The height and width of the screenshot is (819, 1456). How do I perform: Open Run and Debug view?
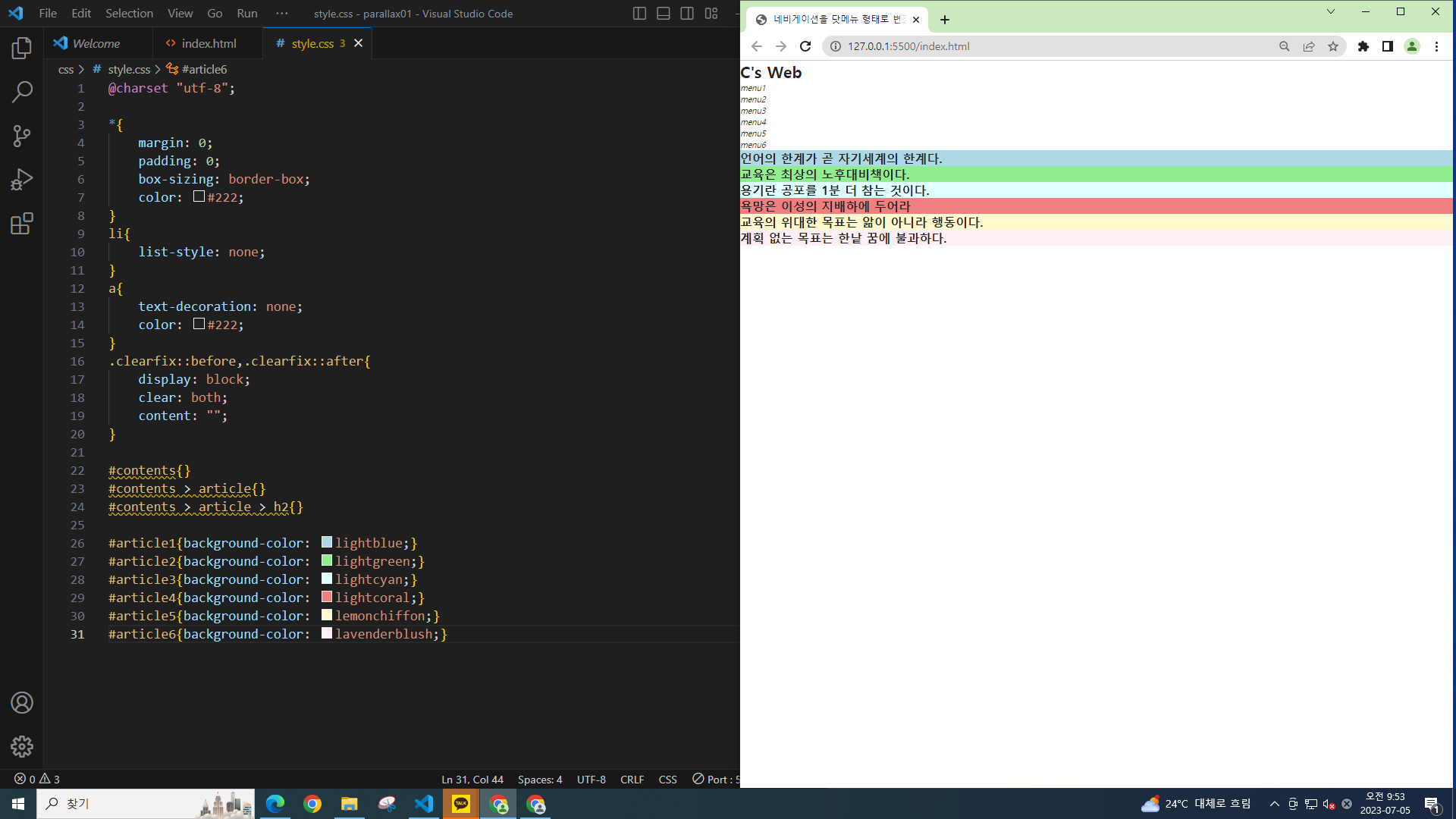[22, 180]
